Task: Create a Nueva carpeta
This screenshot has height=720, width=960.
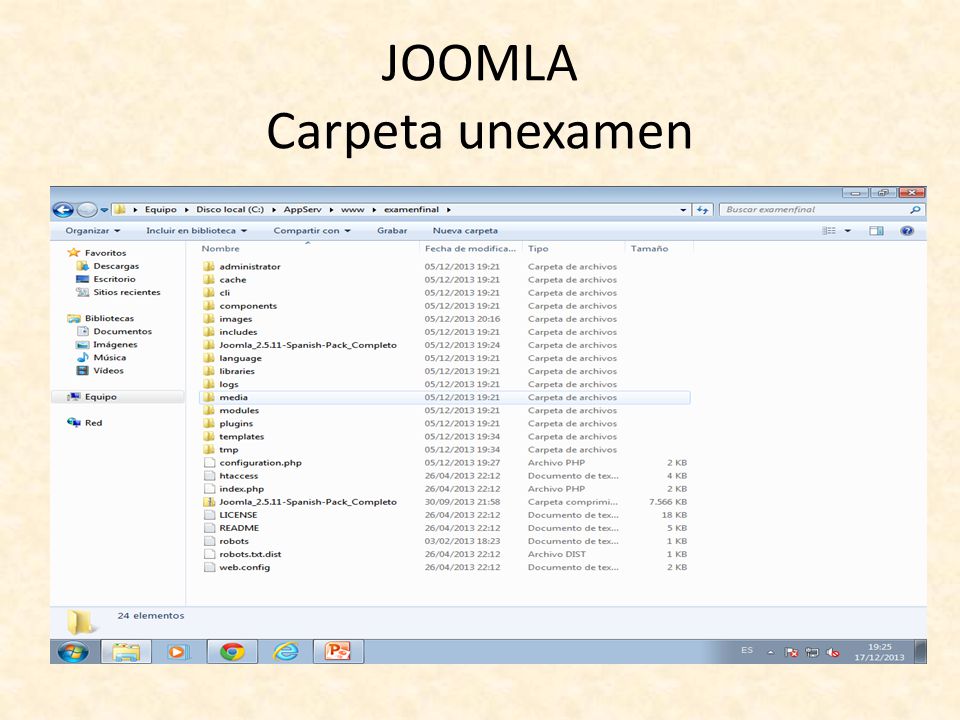Action: pyautogui.click(x=465, y=231)
